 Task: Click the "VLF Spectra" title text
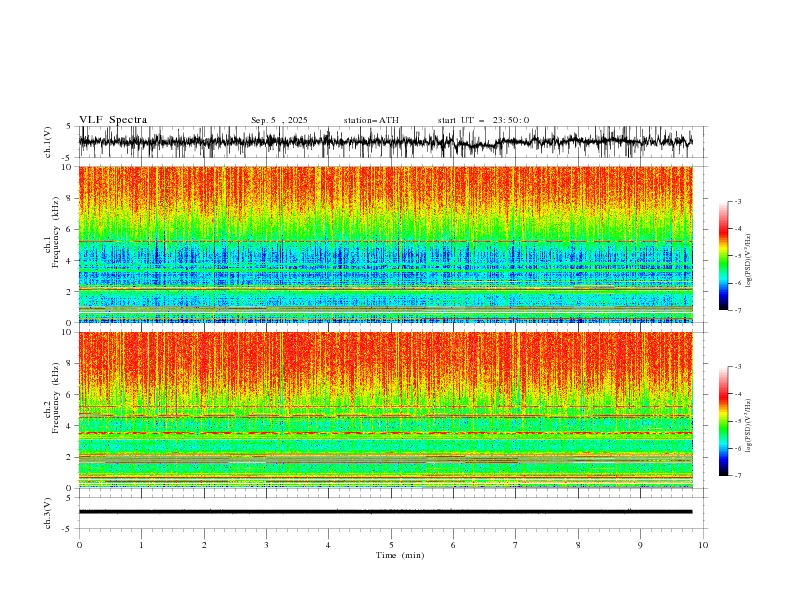113,120
